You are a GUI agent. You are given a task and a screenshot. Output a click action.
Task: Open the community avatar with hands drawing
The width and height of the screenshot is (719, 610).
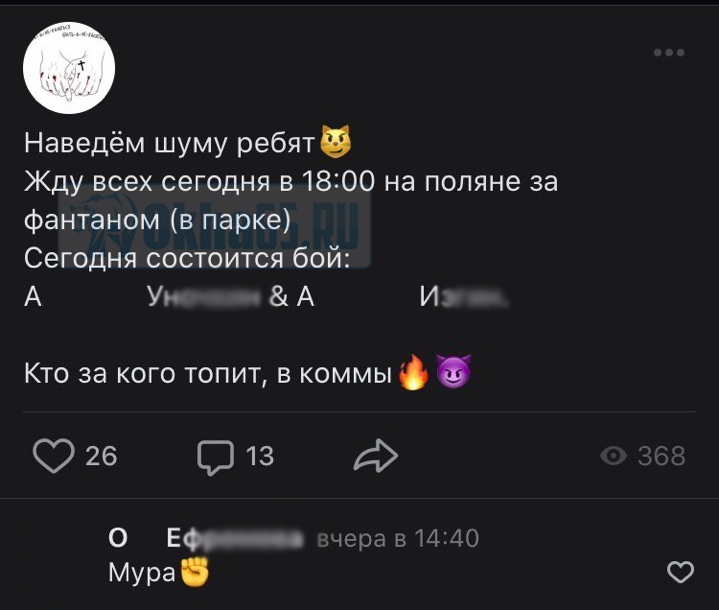tap(69, 68)
